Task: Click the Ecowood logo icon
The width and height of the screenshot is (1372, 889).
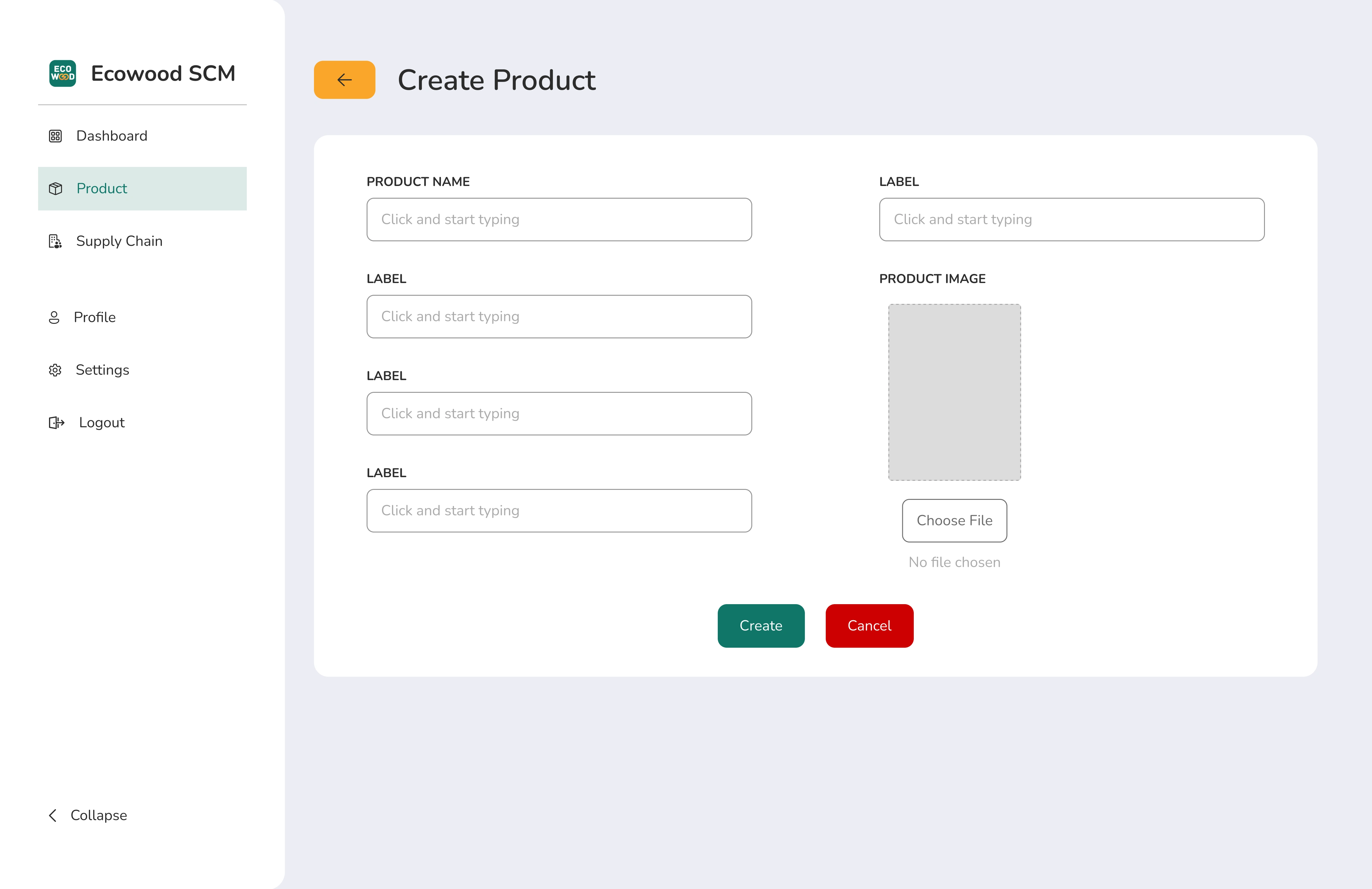Action: pos(62,73)
